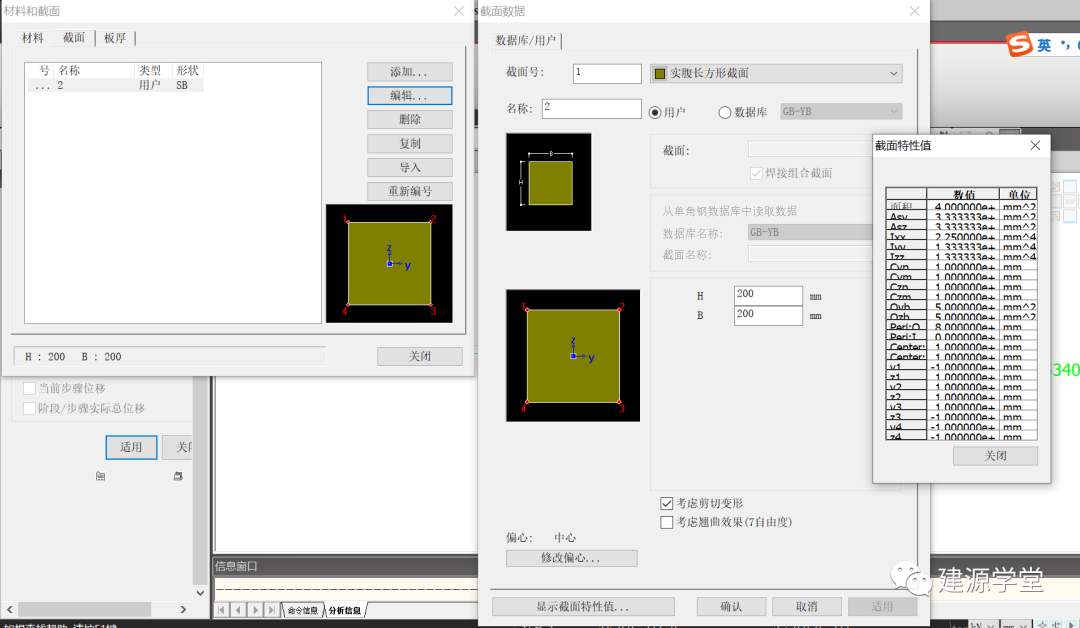Click the go-to-last arrow beside the info tabs
The height and width of the screenshot is (628, 1080).
(272, 609)
